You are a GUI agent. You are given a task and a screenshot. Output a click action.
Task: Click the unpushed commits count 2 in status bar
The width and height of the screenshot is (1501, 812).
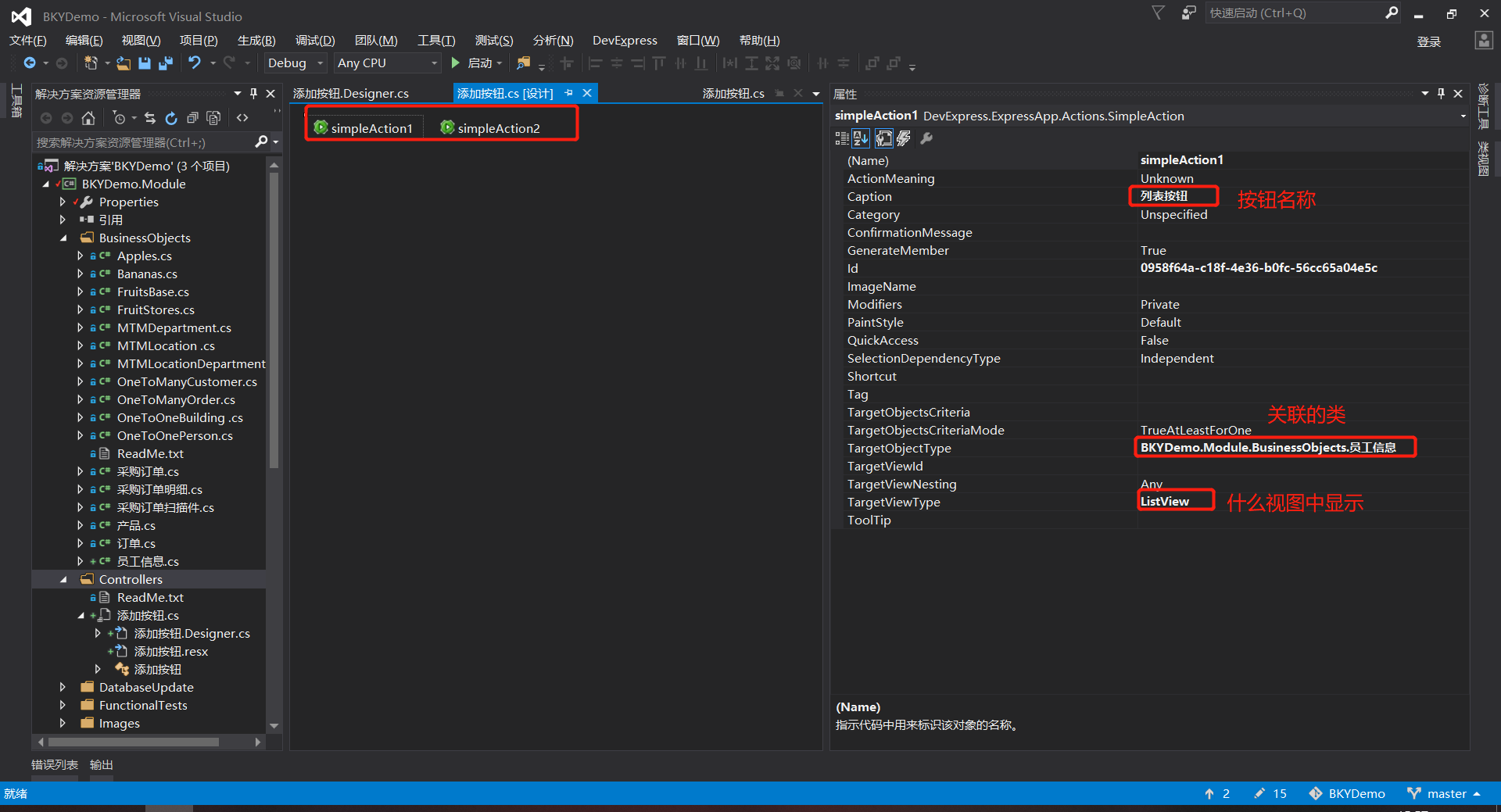pyautogui.click(x=1217, y=794)
